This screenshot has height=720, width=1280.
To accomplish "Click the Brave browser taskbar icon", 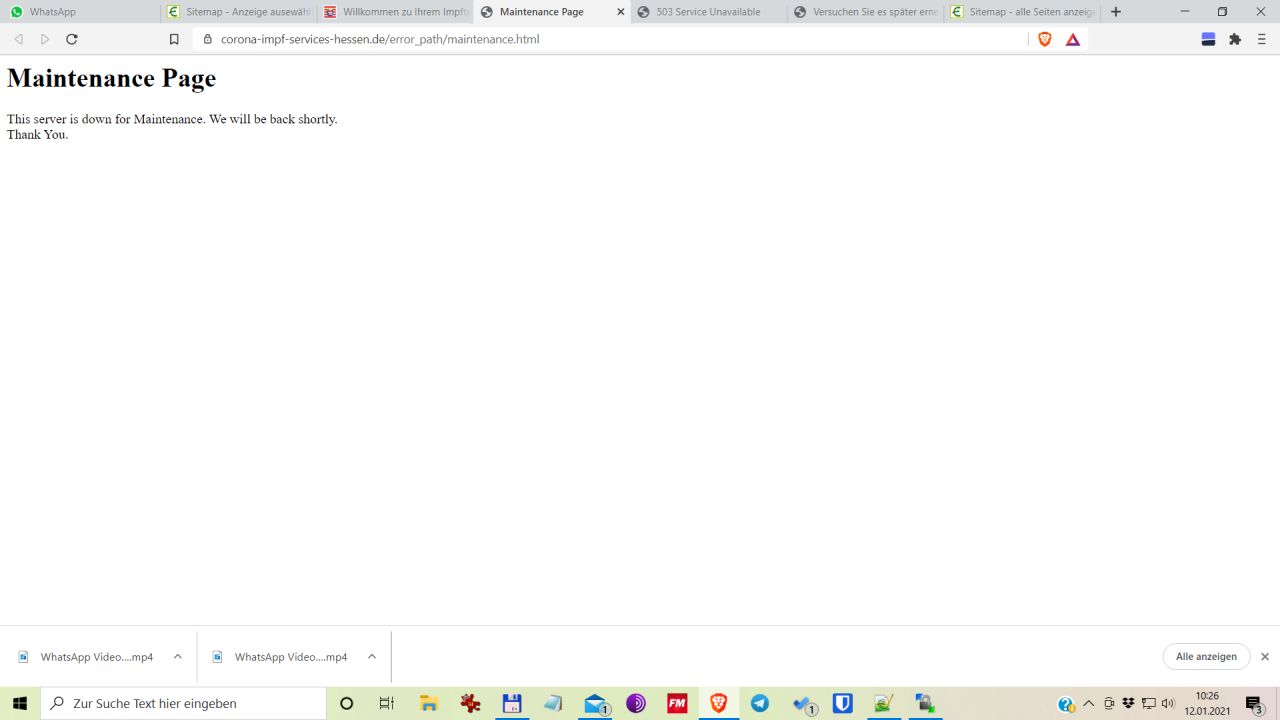I will click(x=718, y=703).
